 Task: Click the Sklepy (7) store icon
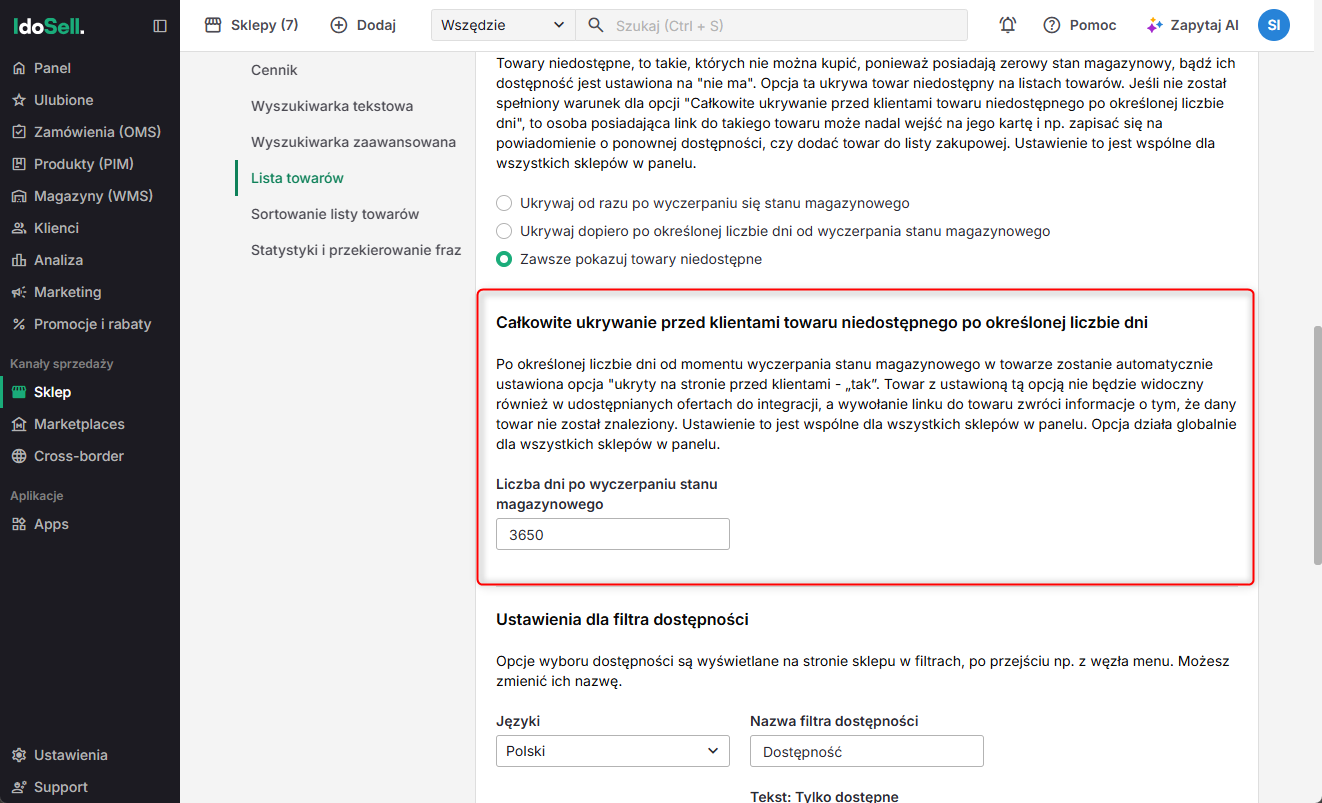[213, 25]
